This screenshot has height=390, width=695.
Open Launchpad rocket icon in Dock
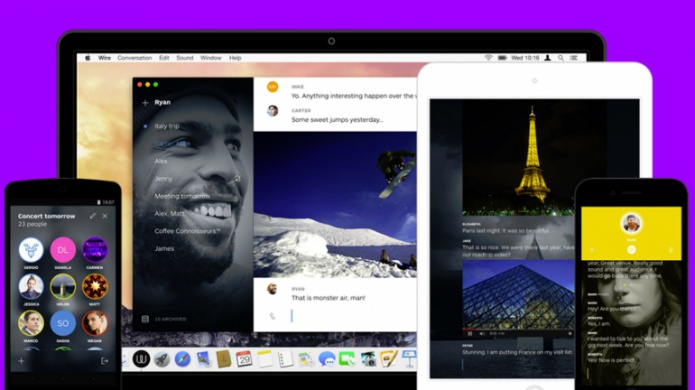pyautogui.click(x=162, y=359)
